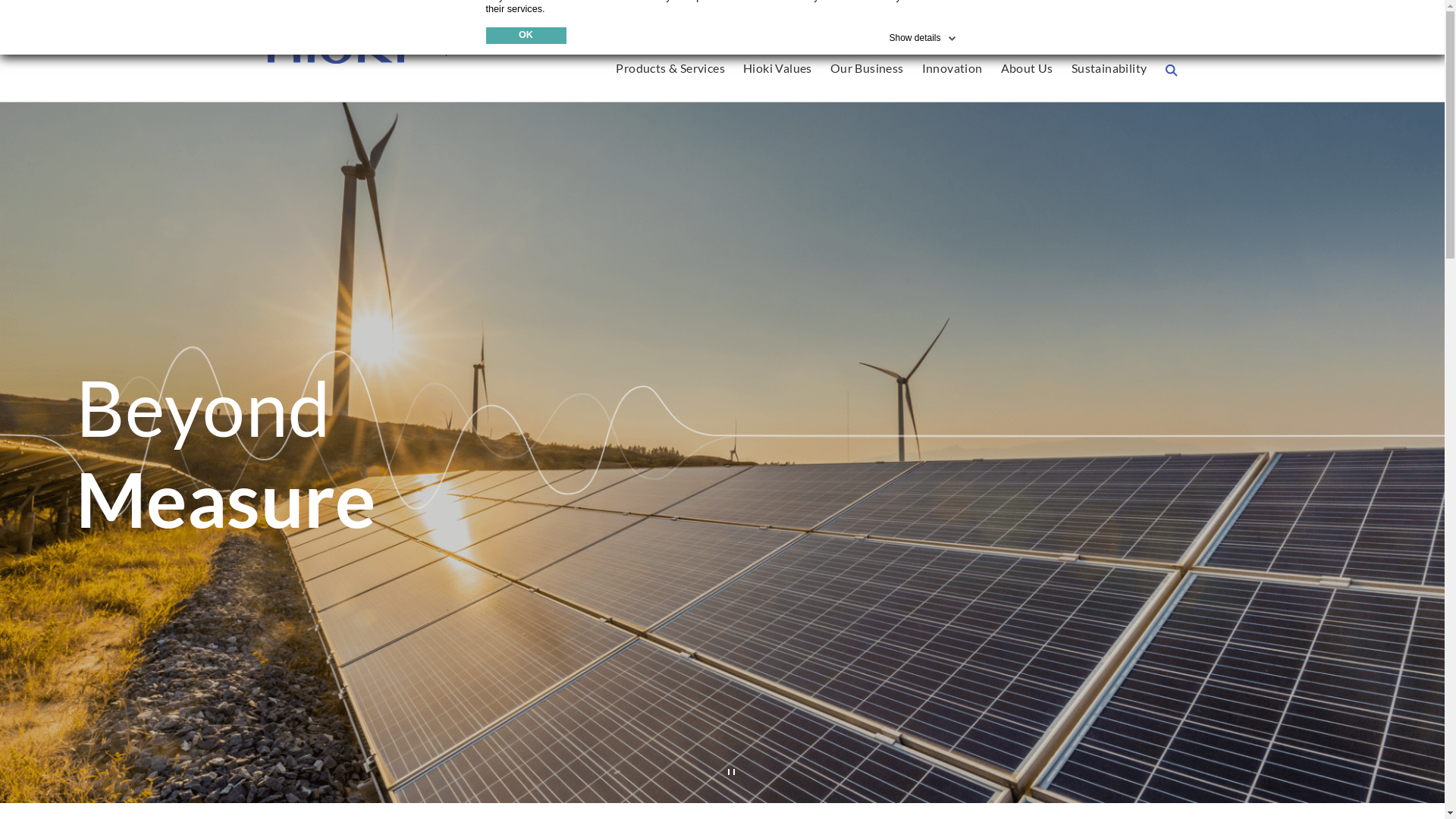Screen dimensions: 1456x819
Task: Open the Hioki Values menu
Action: click(x=777, y=68)
